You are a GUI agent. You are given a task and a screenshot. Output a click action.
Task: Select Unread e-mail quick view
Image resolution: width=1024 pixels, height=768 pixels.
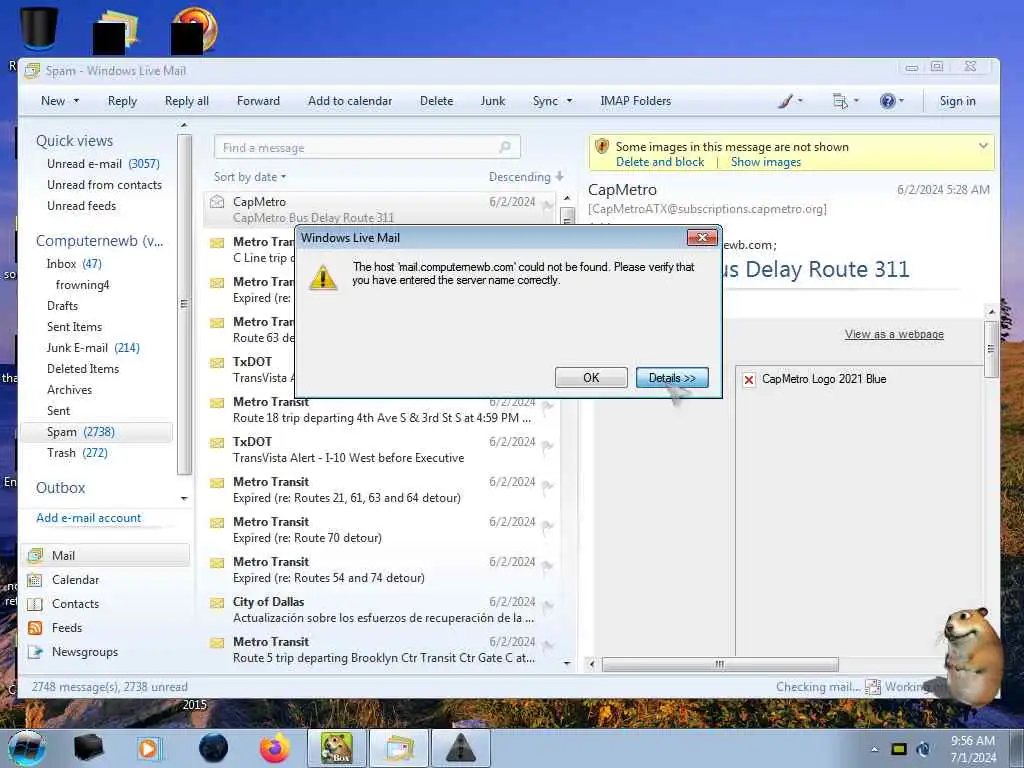[x=103, y=164]
